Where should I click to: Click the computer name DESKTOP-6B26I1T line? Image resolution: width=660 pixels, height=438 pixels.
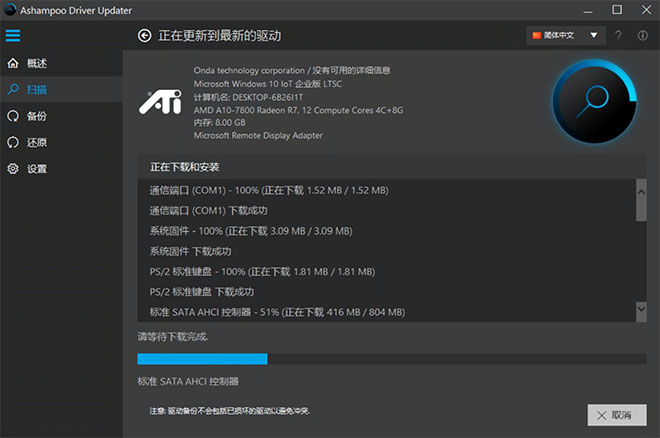pos(248,97)
